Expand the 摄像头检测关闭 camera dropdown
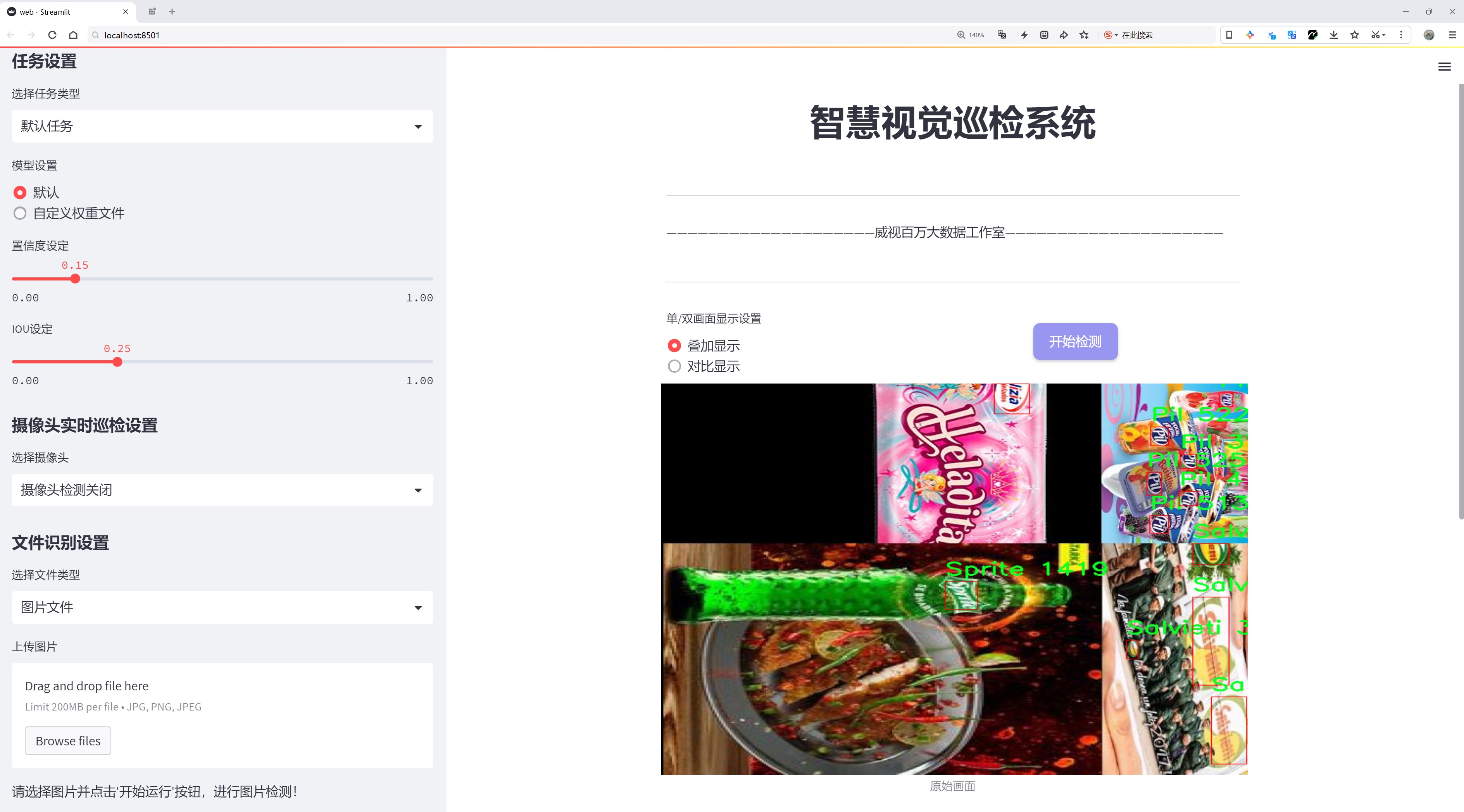The width and height of the screenshot is (1464, 812). pyautogui.click(x=222, y=490)
